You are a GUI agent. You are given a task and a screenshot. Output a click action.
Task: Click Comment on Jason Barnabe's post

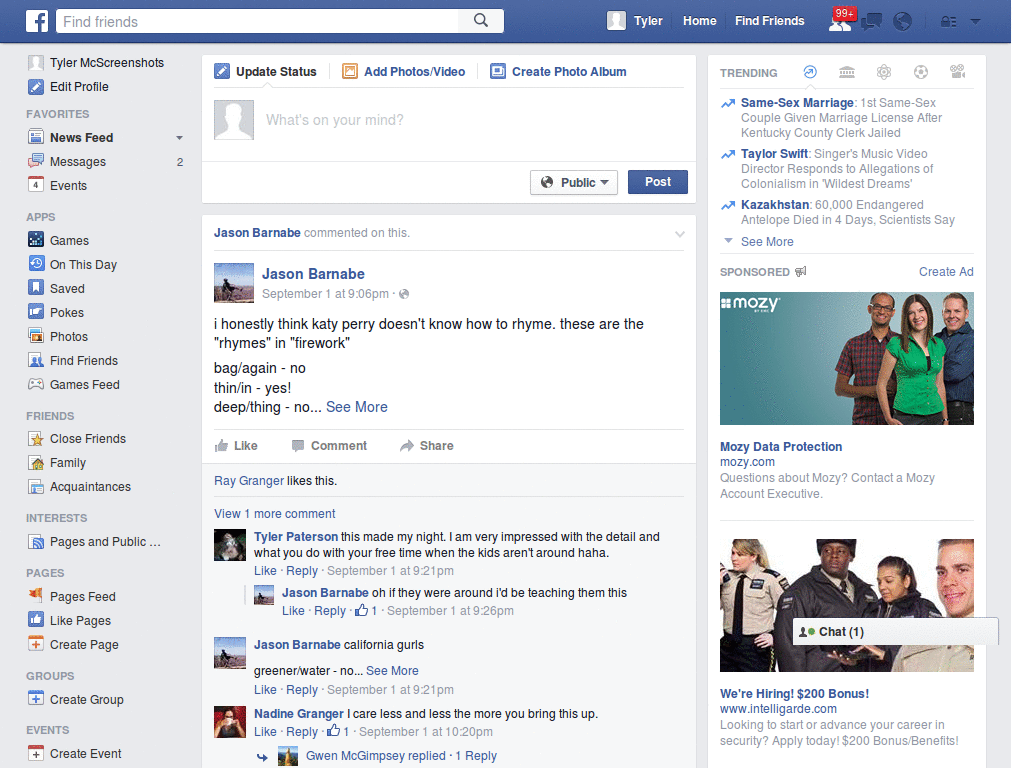point(329,446)
